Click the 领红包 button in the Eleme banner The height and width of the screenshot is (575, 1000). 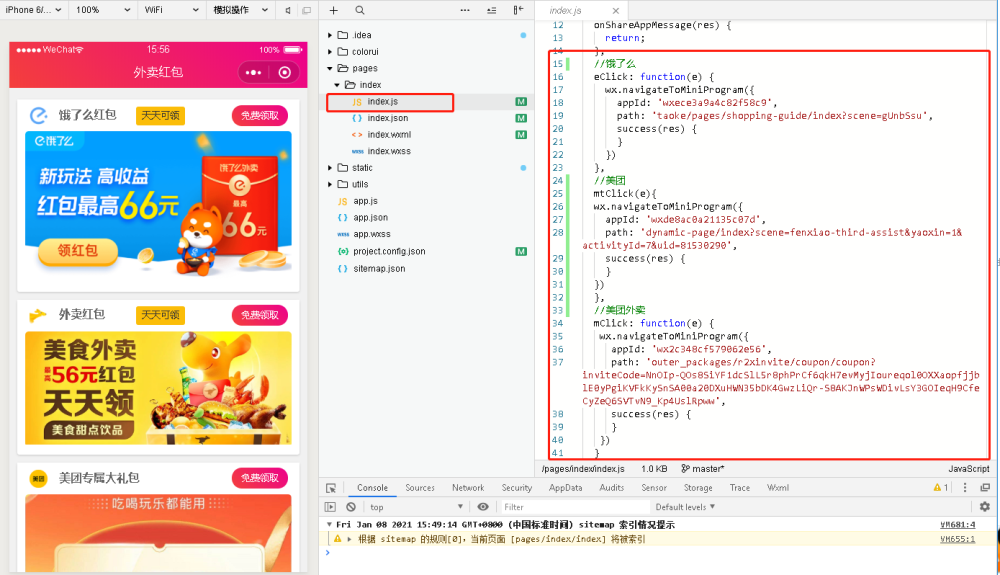coord(78,251)
